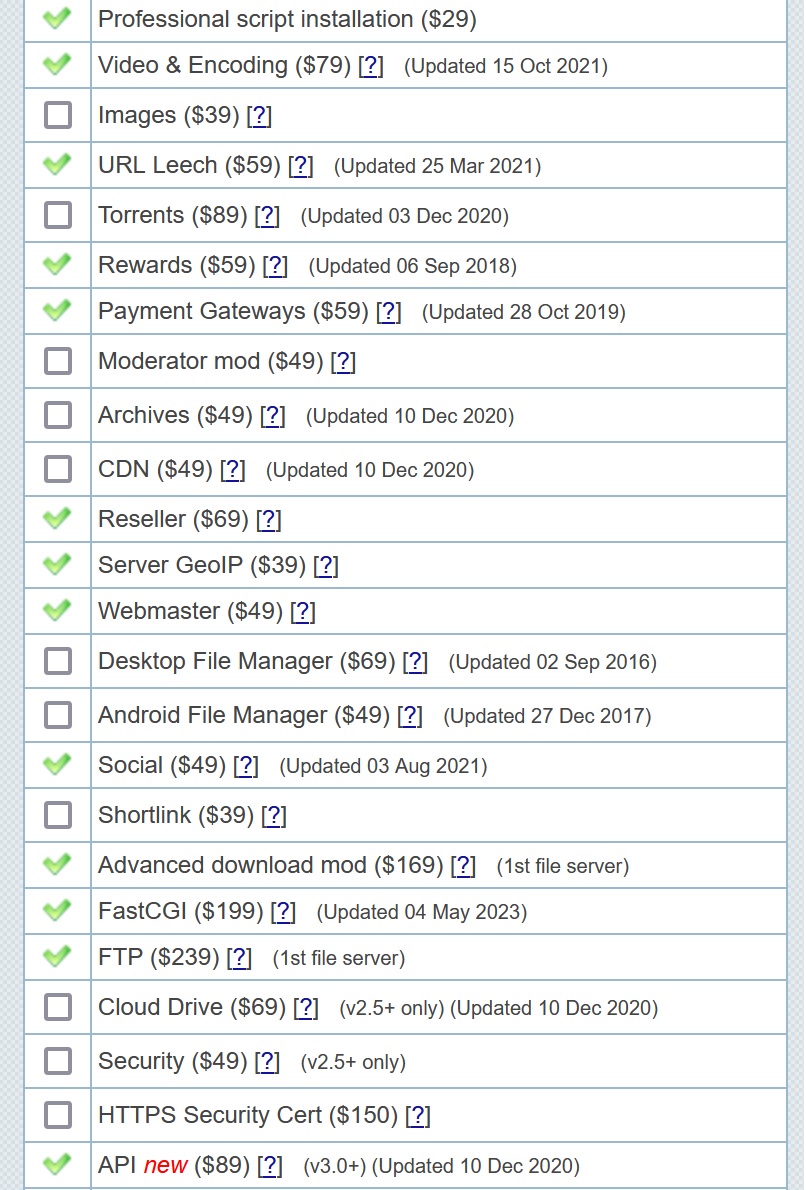Enable the Torrents ($89) checkbox
This screenshot has width=806, height=1190.
58,215
